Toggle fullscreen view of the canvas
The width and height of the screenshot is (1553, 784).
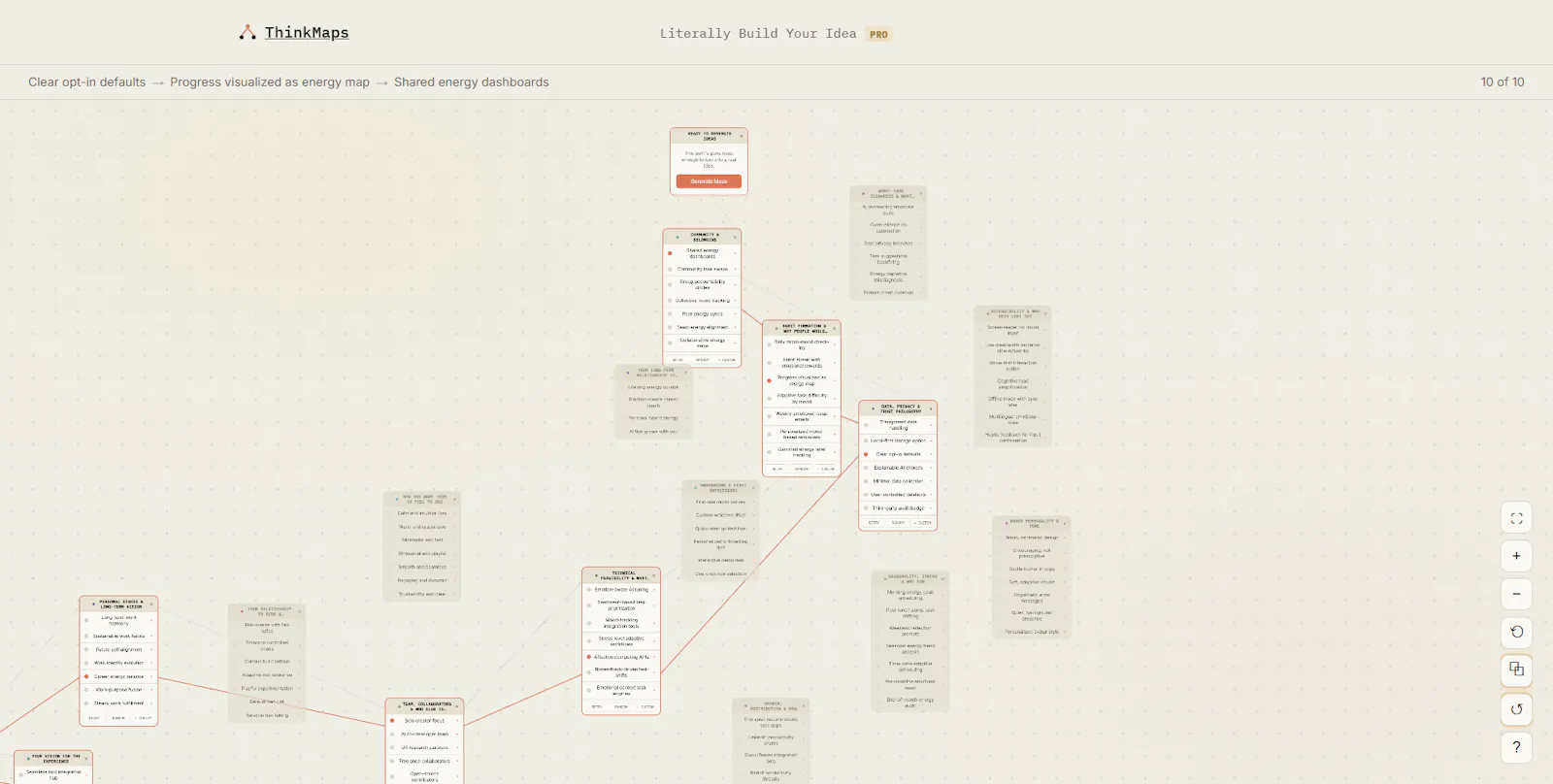coord(1516,518)
